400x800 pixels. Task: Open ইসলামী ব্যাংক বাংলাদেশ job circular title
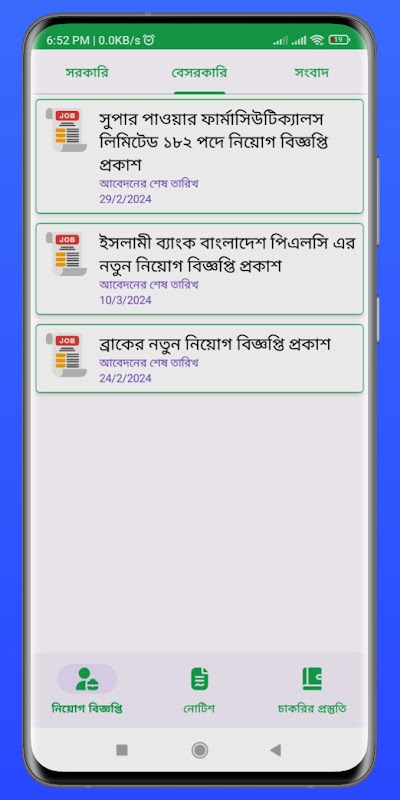[227, 254]
